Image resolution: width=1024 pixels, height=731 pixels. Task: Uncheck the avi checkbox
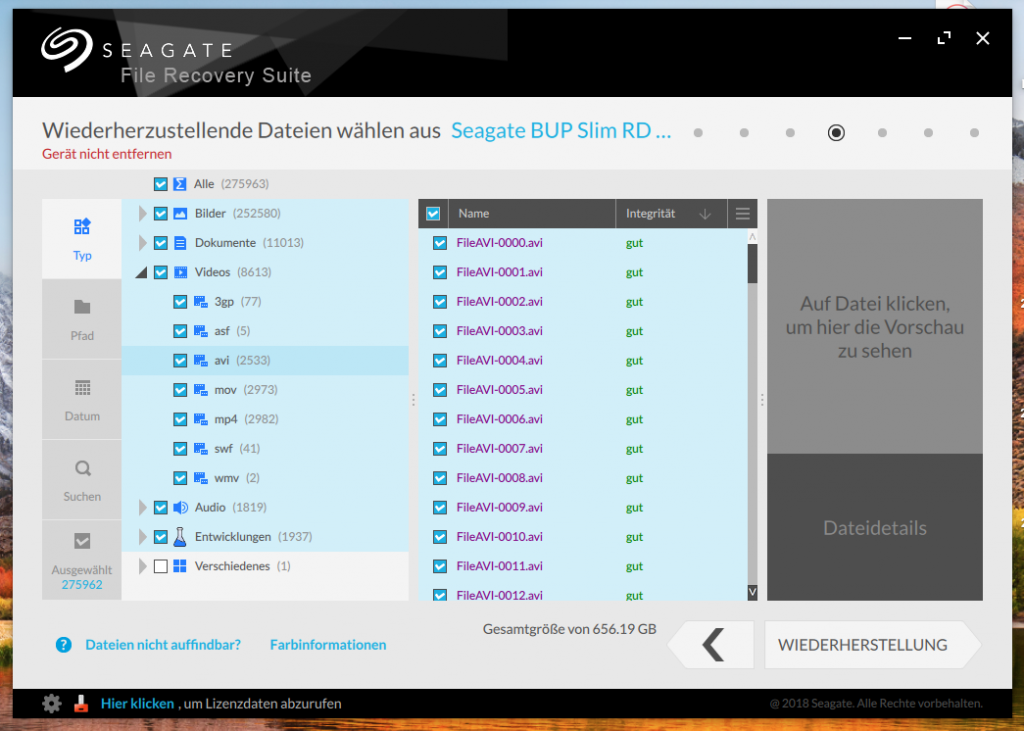[x=180, y=361]
